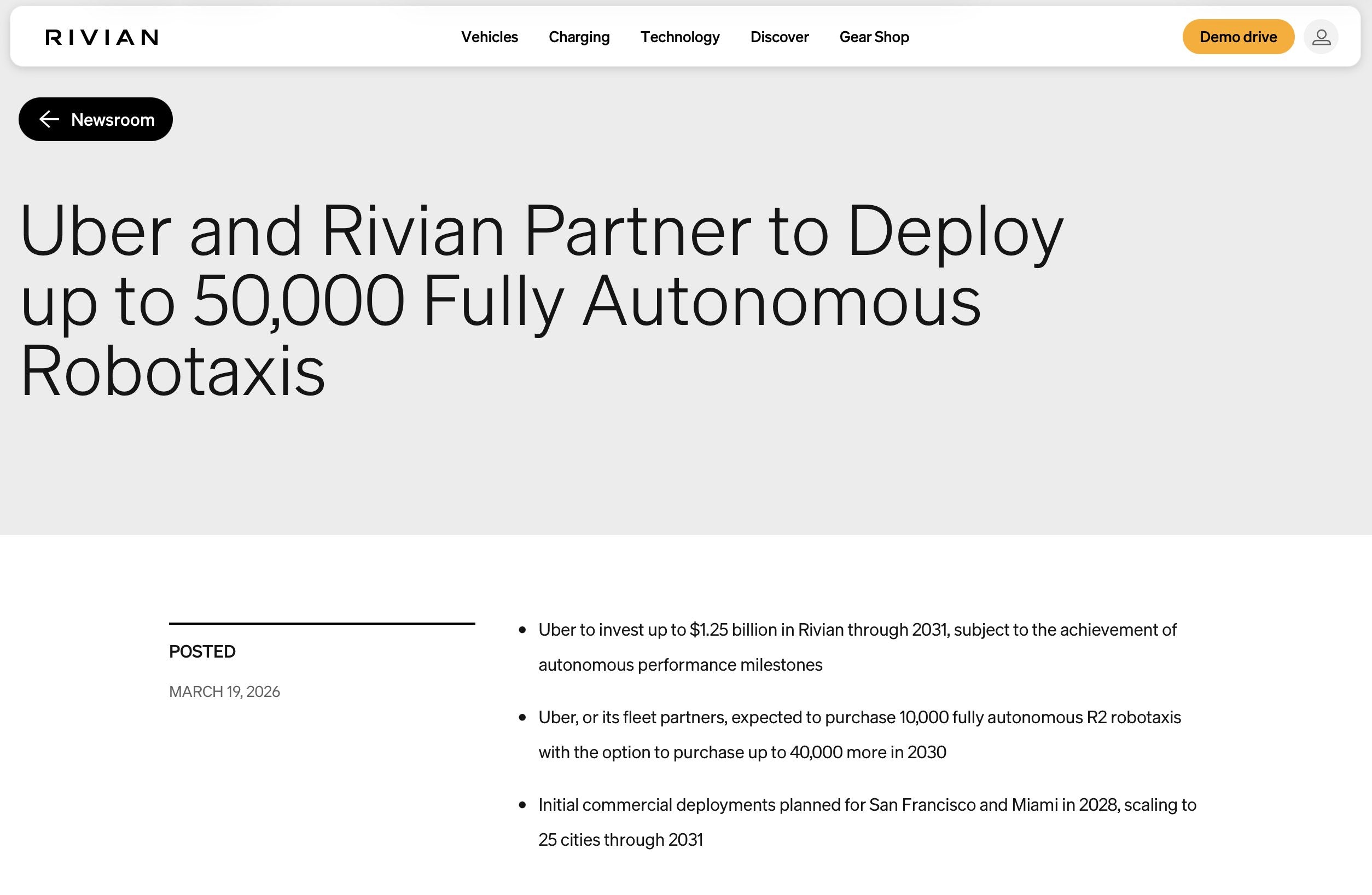Open the Vehicles menu
Image resolution: width=1372 pixels, height=895 pixels.
[490, 37]
